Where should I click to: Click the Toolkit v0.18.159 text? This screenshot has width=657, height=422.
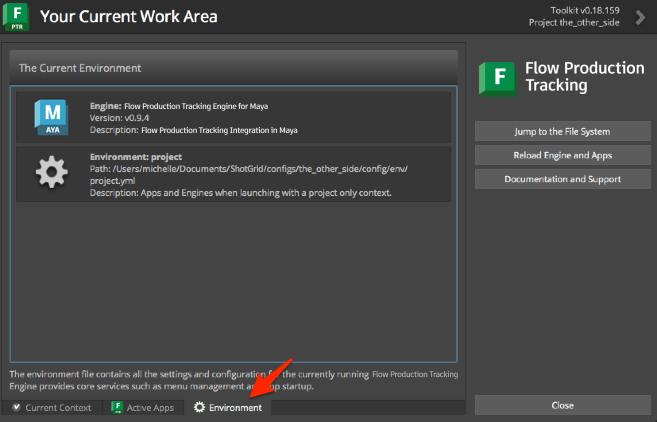tap(585, 10)
